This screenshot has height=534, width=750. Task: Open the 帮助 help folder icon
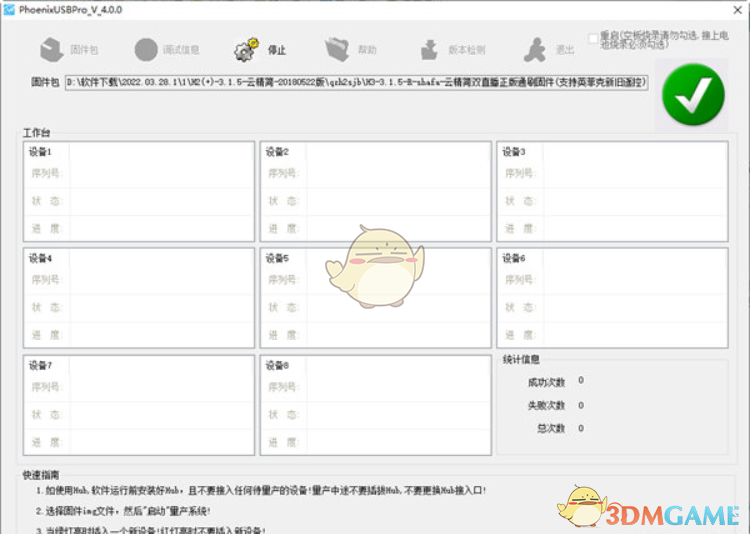337,50
